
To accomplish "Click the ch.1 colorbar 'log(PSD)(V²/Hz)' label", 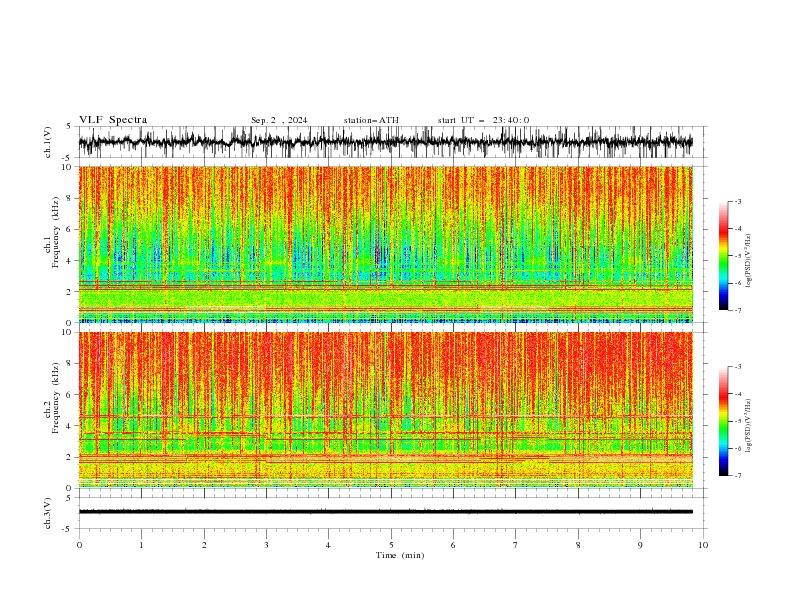I will click(x=748, y=261).
